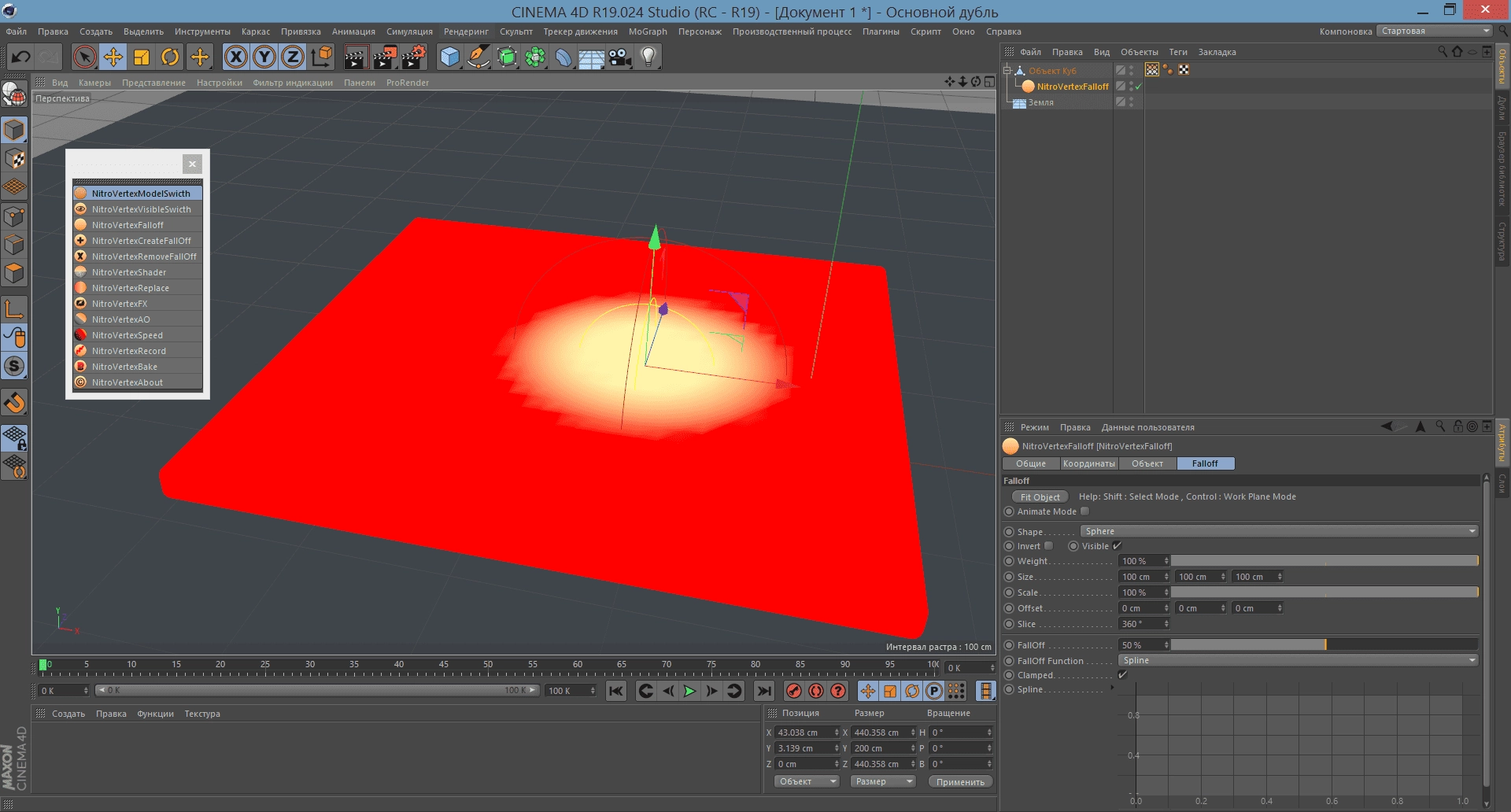Choose NitroVertexBake in the palette
Image resolution: width=1511 pixels, height=812 pixels.
click(x=138, y=366)
